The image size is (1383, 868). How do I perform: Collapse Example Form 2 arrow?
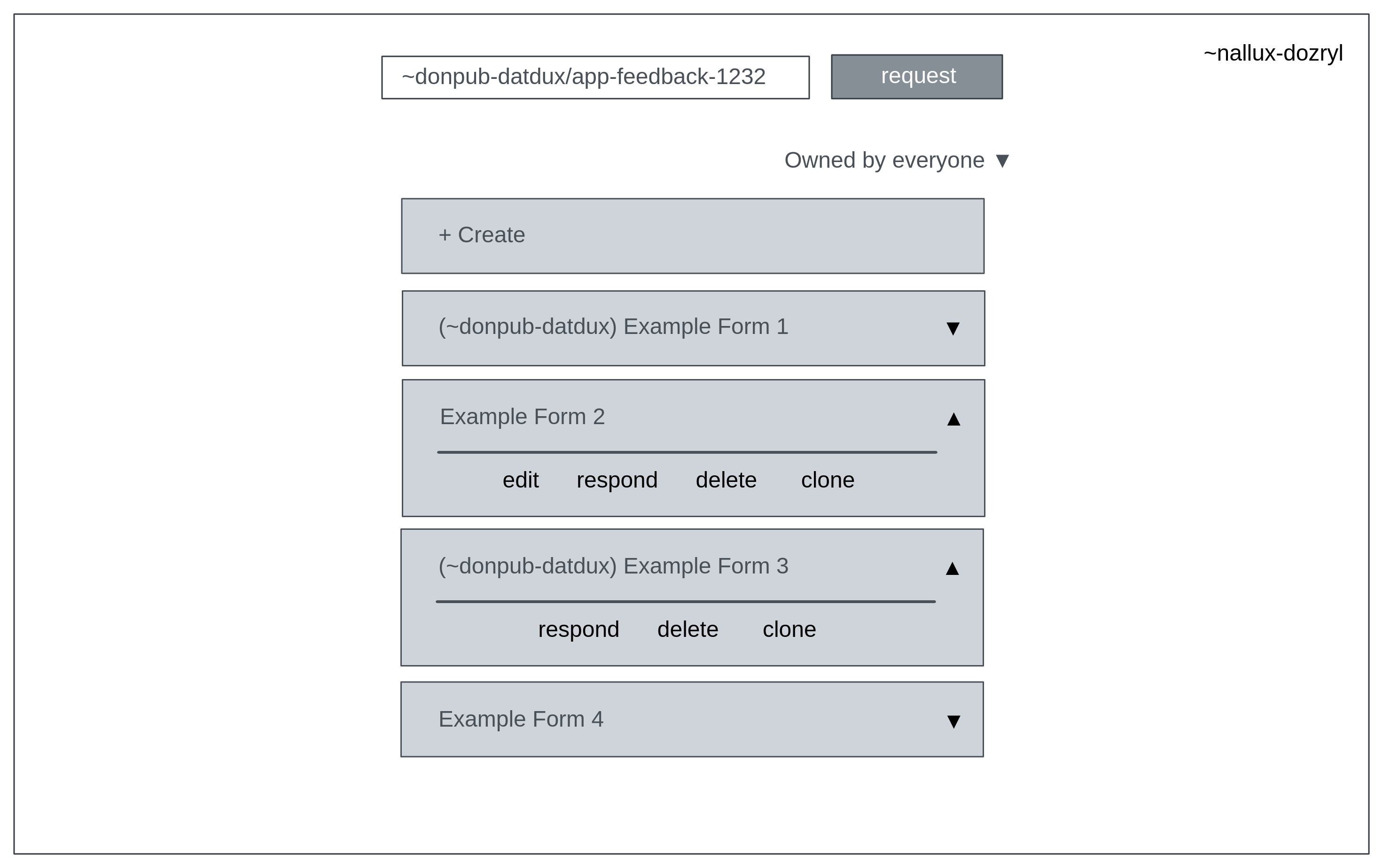(953, 419)
